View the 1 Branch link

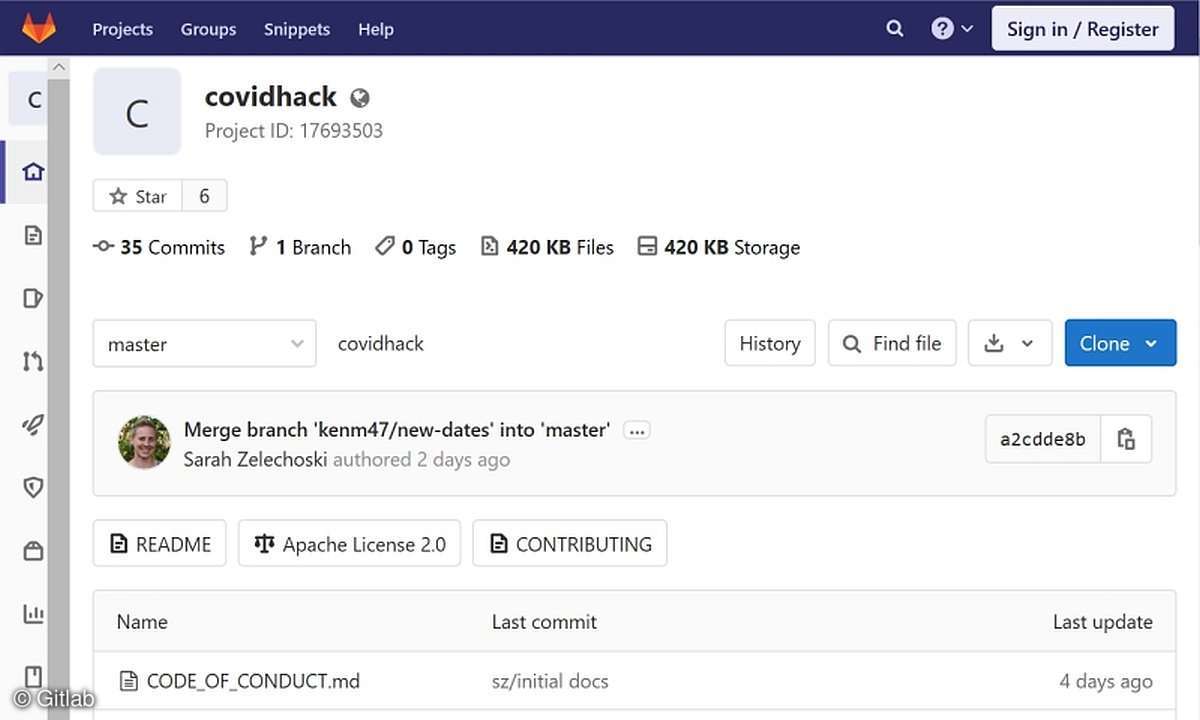(x=300, y=247)
